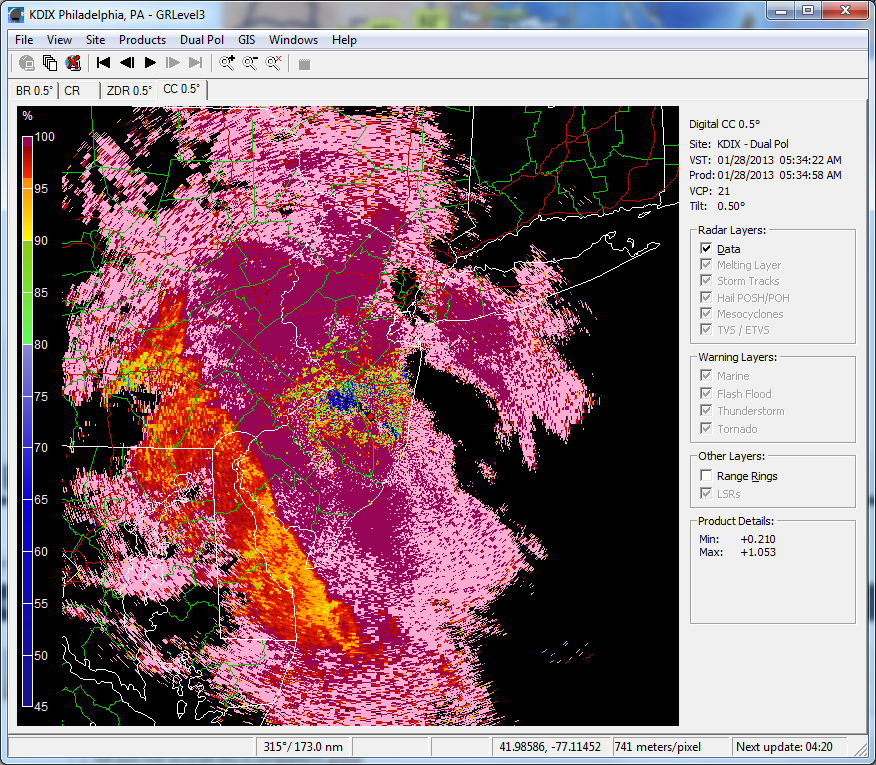This screenshot has width=876, height=765.
Task: Click the 'Tilt: 0.50°' text
Action: [717, 206]
